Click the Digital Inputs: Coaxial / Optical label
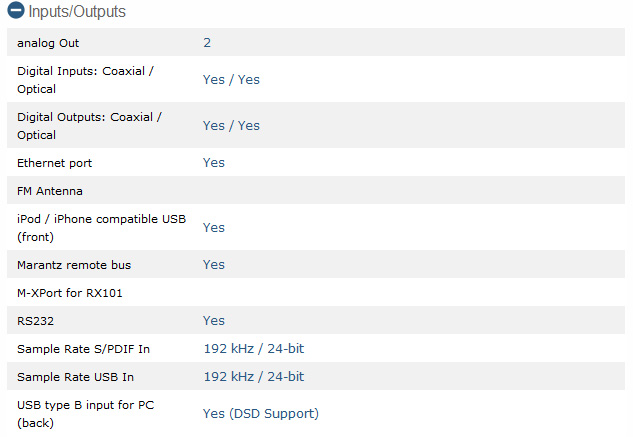633x437 pixels. tap(85, 80)
